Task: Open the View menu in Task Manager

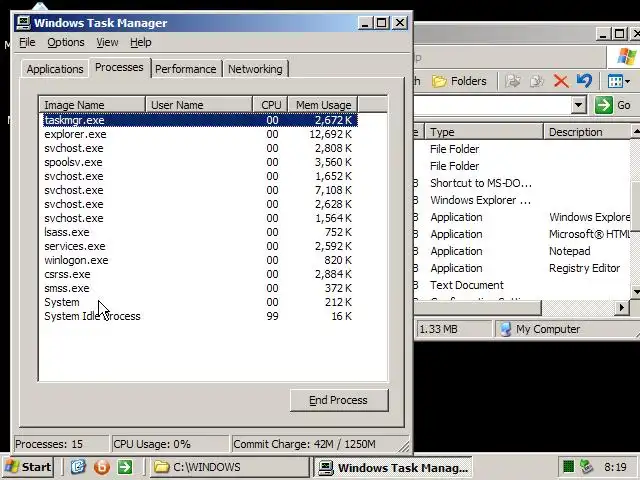Action: (x=107, y=42)
